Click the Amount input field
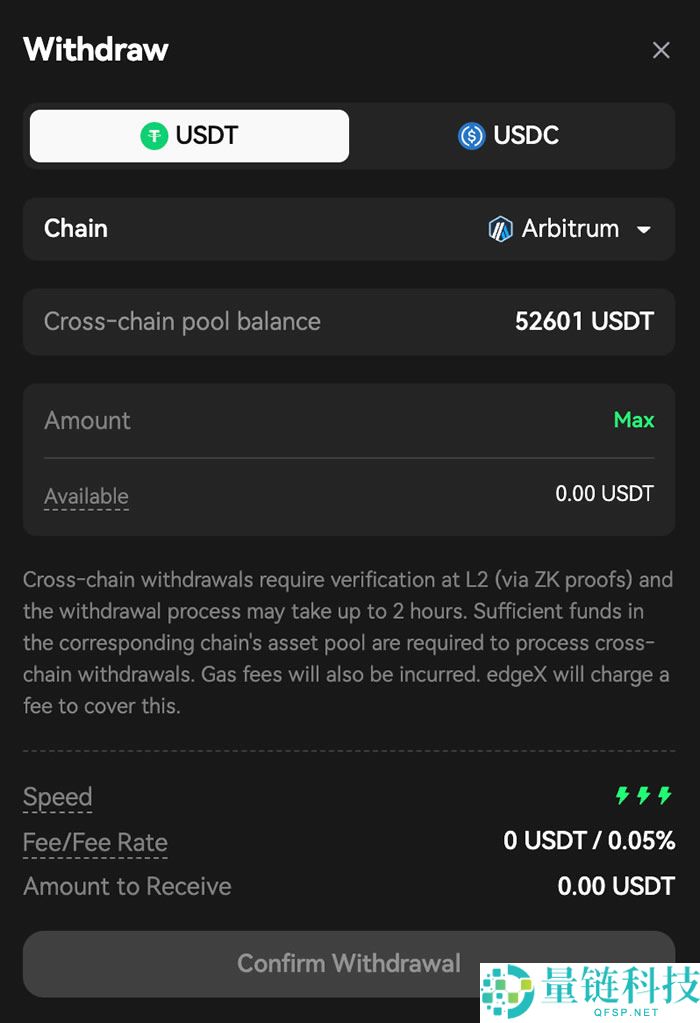This screenshot has height=1023, width=700. tap(300, 421)
